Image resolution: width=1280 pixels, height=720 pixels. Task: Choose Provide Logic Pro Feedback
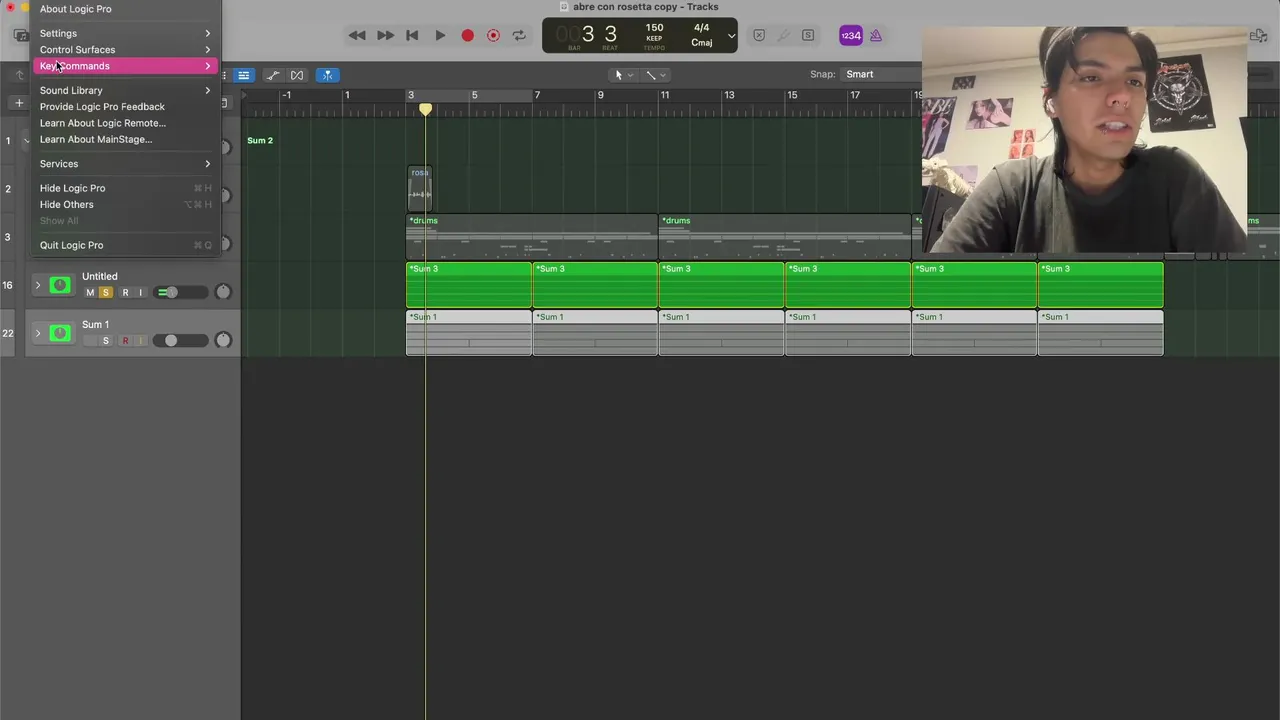125,106
